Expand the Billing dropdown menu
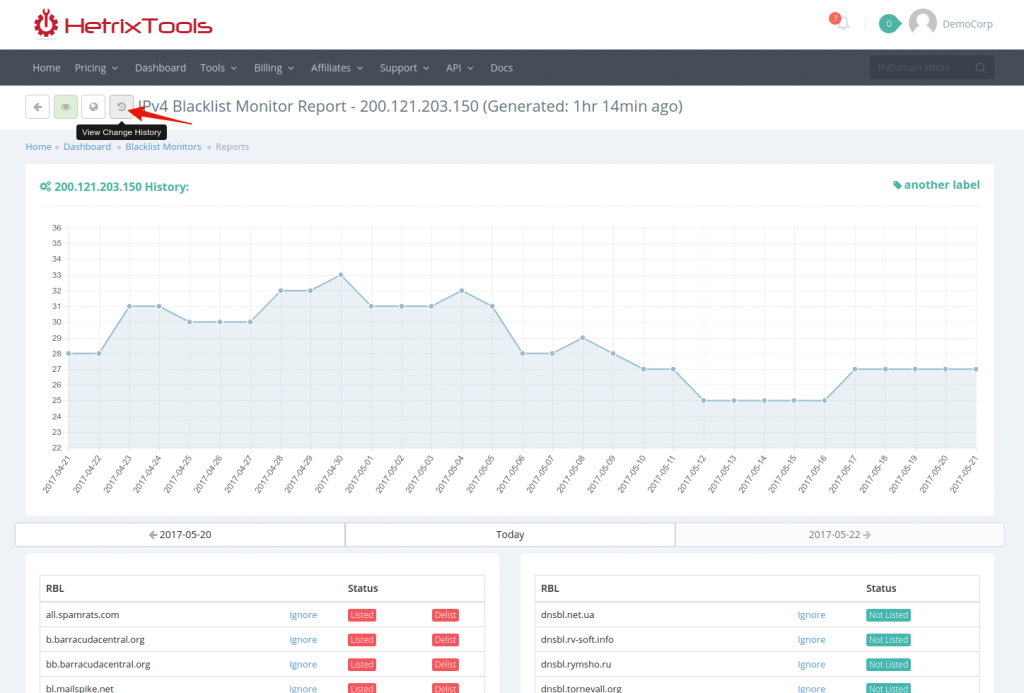1024x693 pixels. tap(274, 68)
